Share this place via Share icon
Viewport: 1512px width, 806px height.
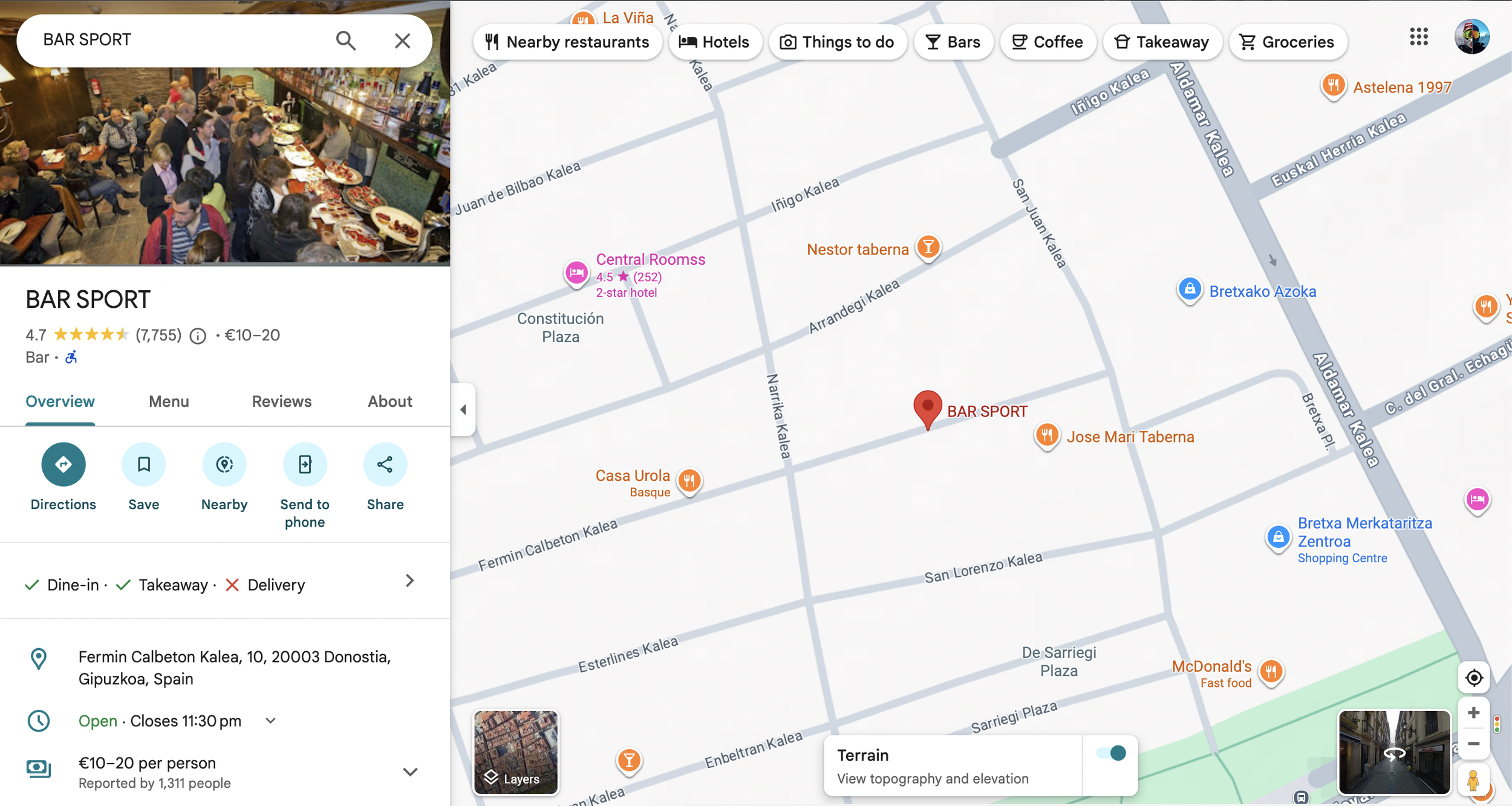[385, 464]
